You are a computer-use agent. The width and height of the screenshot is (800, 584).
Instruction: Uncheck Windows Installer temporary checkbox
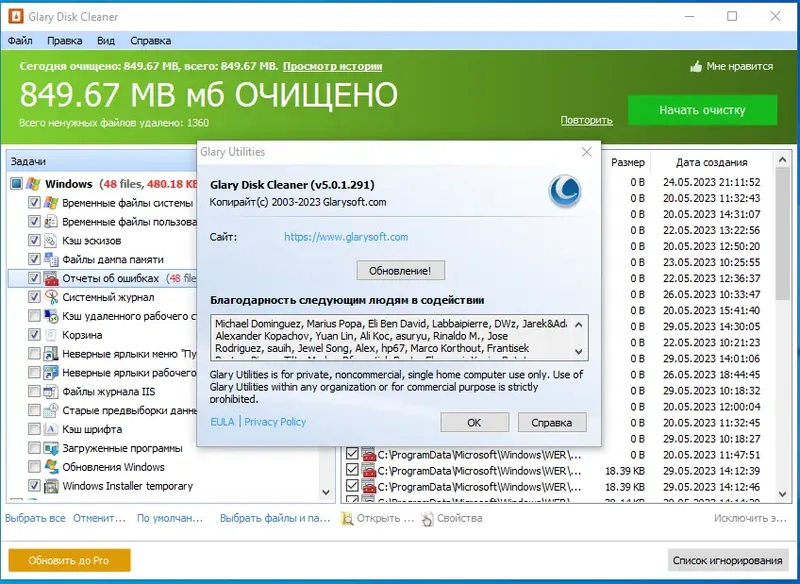(x=34, y=486)
